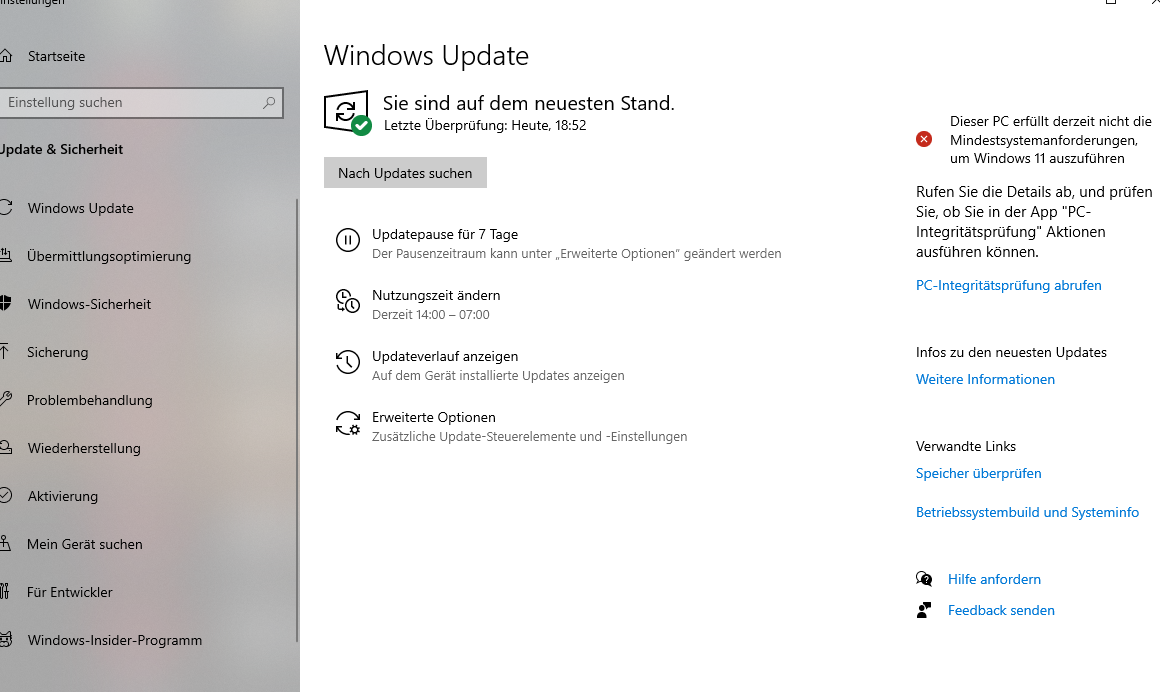Viewport: 1160px width, 692px height.
Task: Click the 'Update & Sicherheit' sidebar heading
Action: point(61,149)
